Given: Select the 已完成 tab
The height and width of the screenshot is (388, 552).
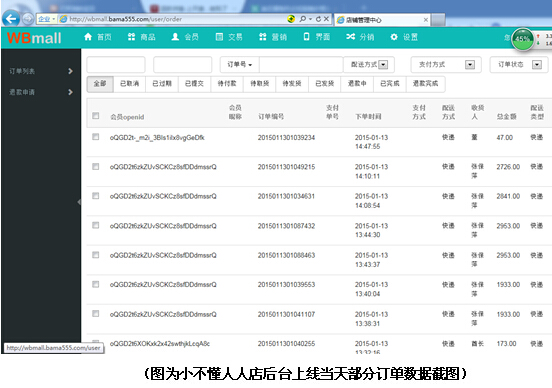Looking at the screenshot, I should pos(390,84).
